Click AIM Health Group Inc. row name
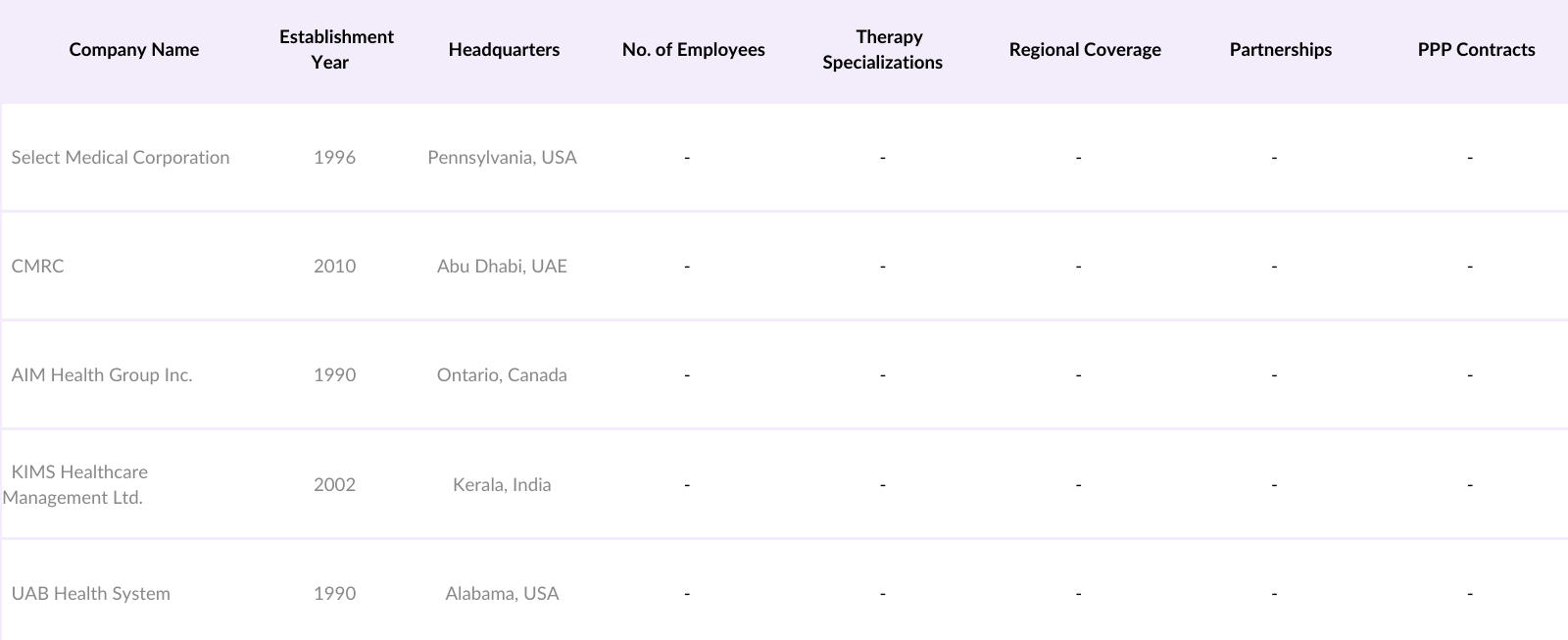Screen dimensions: 1568x640 pyautogui.click(x=102, y=375)
